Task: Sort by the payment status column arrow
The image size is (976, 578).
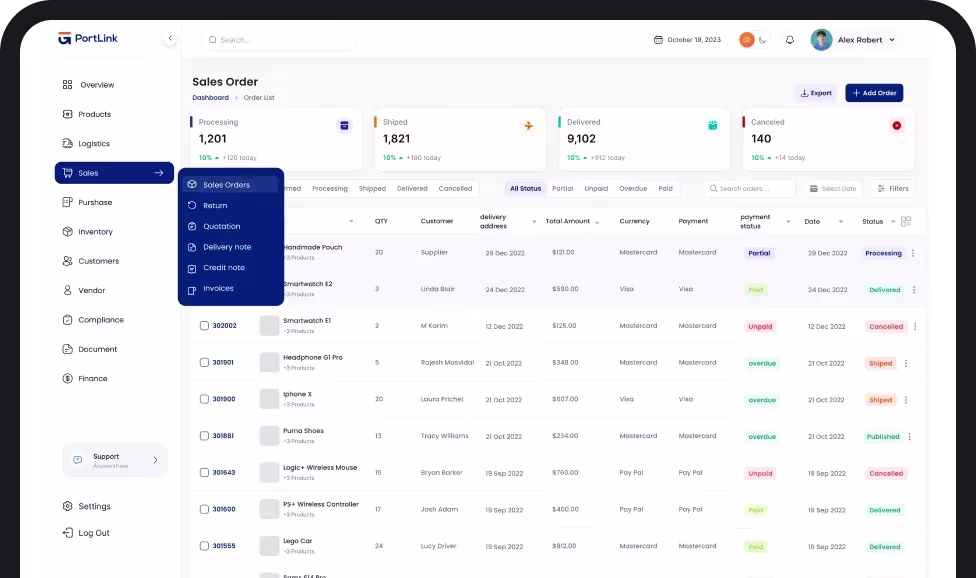Action: 788,221
